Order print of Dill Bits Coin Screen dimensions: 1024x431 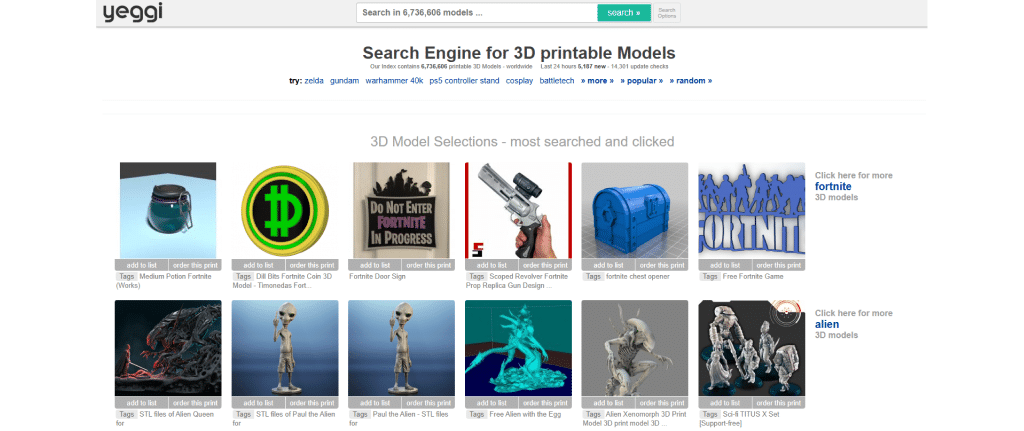312,265
